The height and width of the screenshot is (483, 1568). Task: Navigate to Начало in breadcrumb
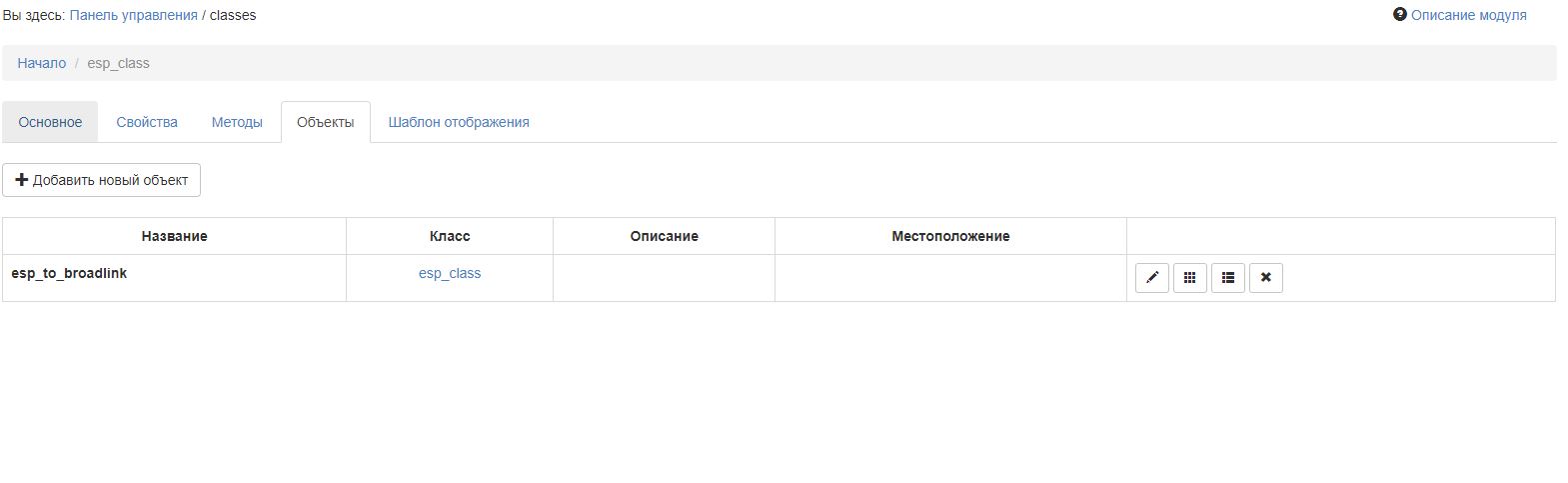42,63
